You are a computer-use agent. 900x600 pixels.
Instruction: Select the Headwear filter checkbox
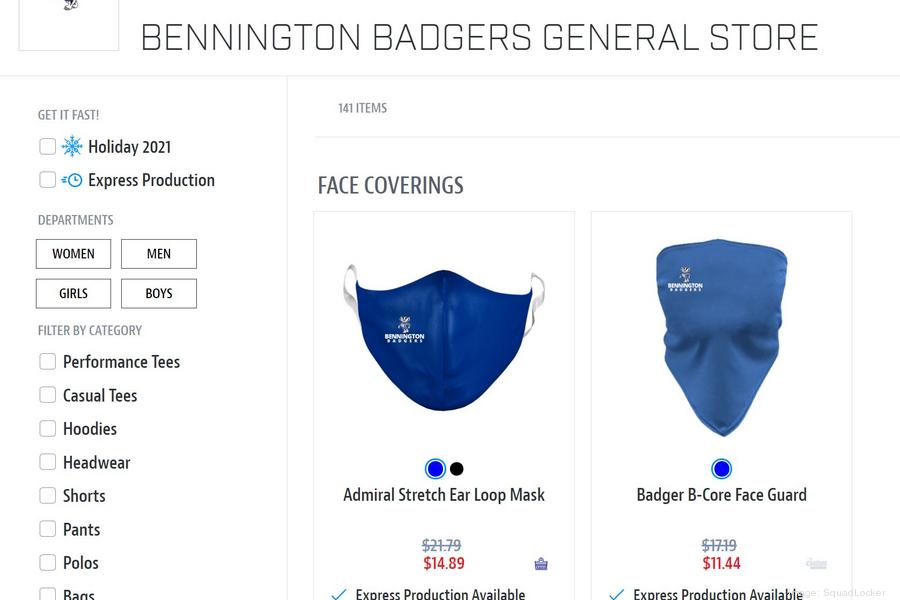coord(48,462)
